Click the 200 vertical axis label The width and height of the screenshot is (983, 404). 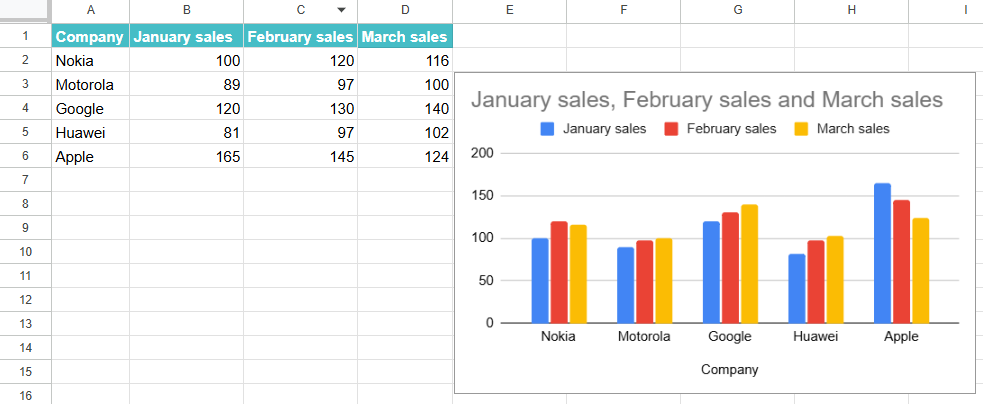[x=482, y=153]
